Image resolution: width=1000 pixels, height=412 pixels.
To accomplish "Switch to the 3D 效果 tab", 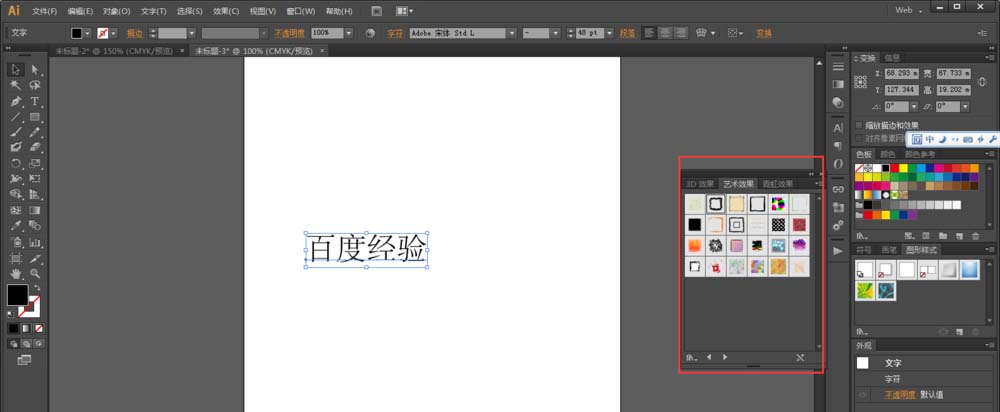I will (700, 184).
